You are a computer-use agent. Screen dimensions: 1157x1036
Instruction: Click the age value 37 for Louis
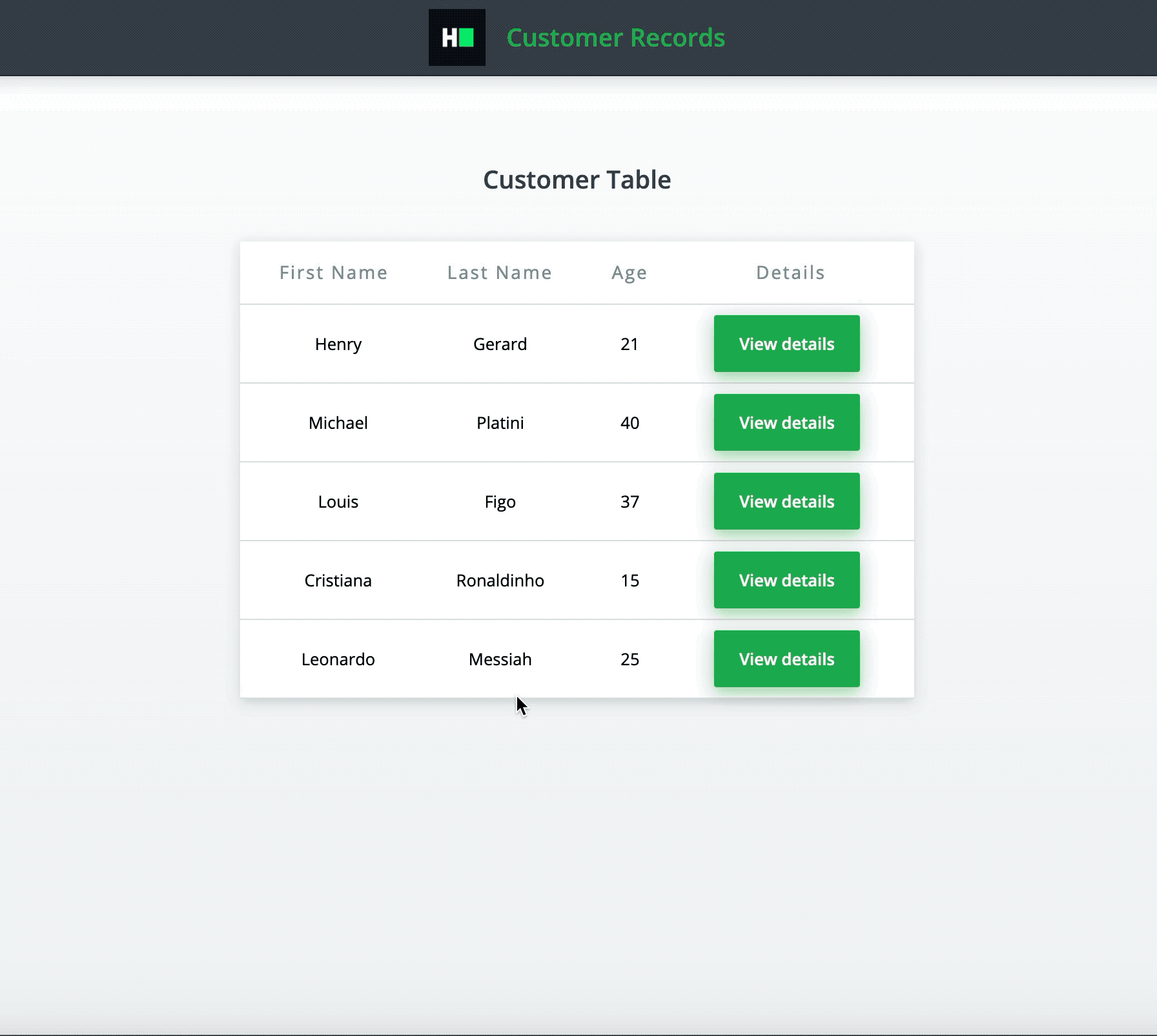pyautogui.click(x=628, y=501)
